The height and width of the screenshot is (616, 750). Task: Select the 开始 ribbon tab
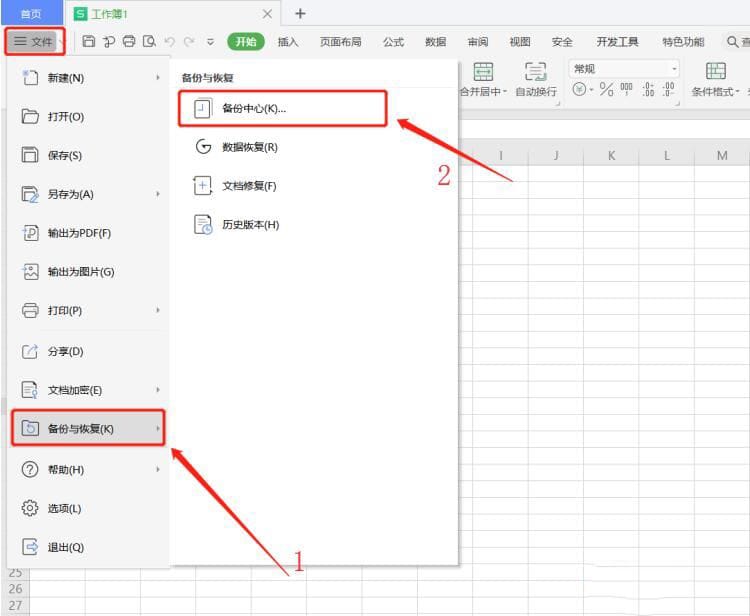click(246, 42)
